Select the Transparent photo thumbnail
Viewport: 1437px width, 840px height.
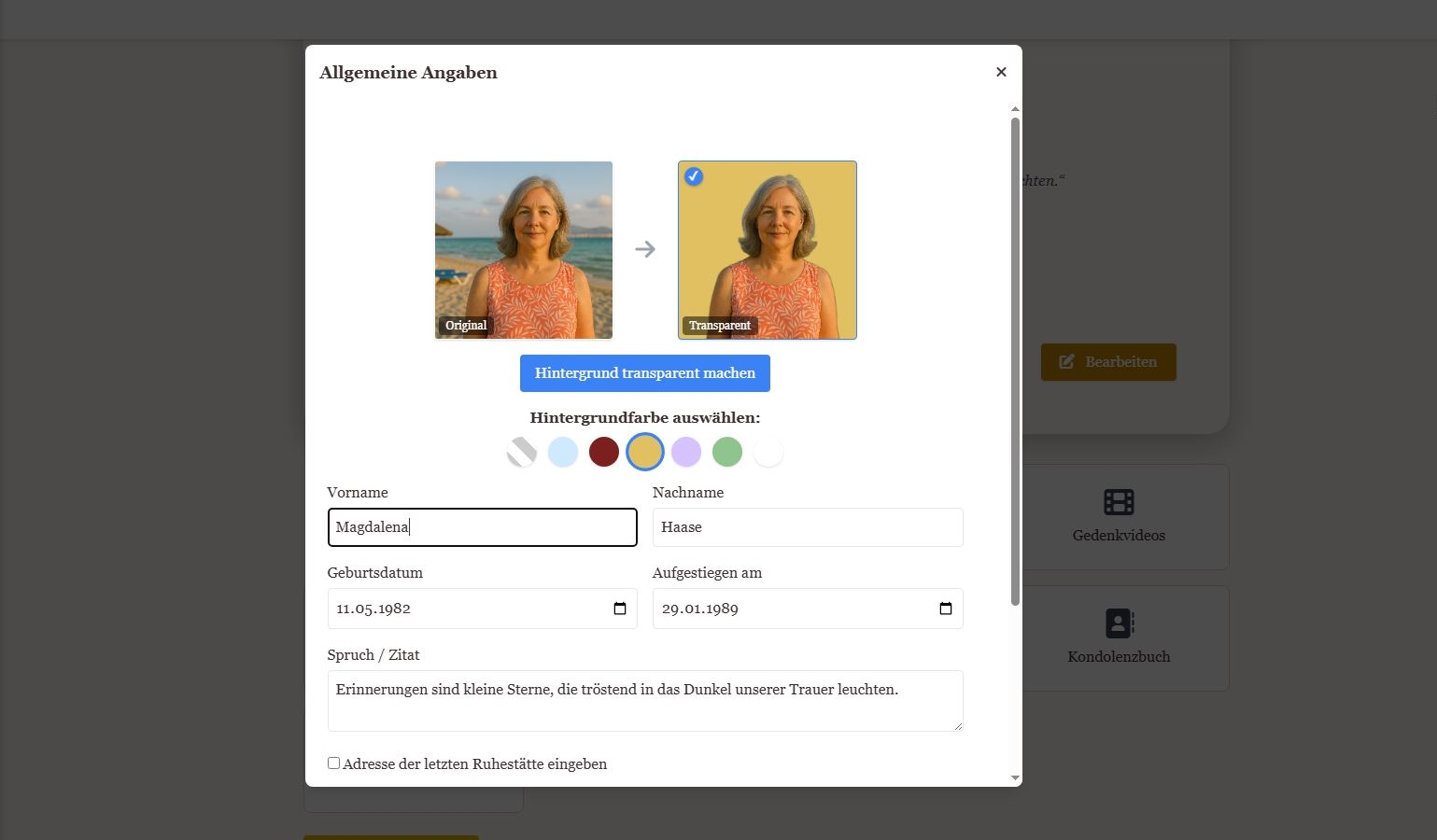(x=768, y=249)
